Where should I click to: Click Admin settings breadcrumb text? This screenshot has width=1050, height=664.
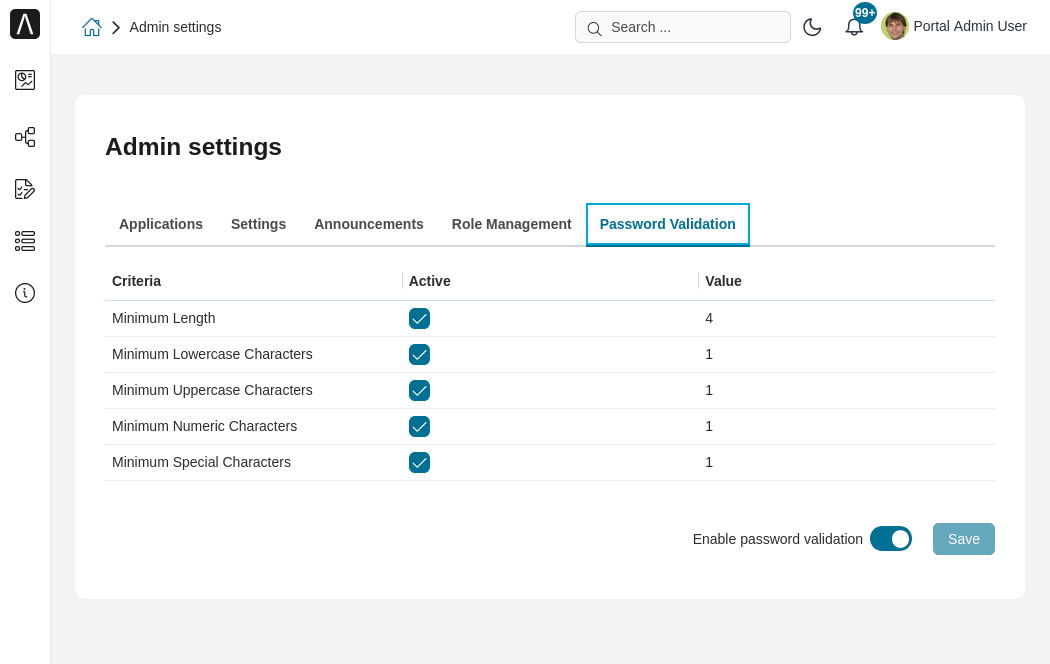pyautogui.click(x=175, y=27)
